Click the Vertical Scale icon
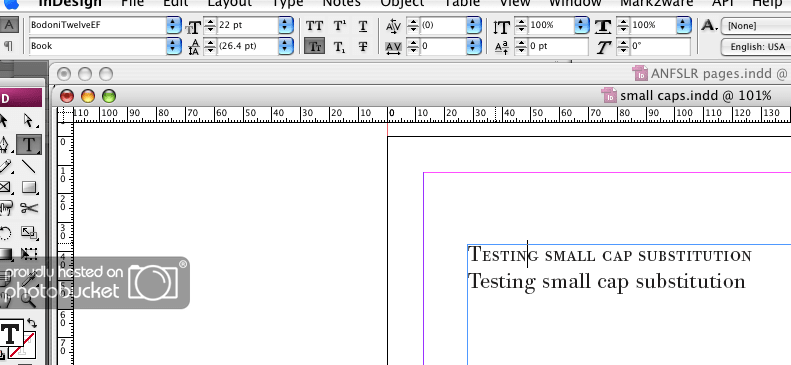This screenshot has width=791, height=365. point(501,26)
